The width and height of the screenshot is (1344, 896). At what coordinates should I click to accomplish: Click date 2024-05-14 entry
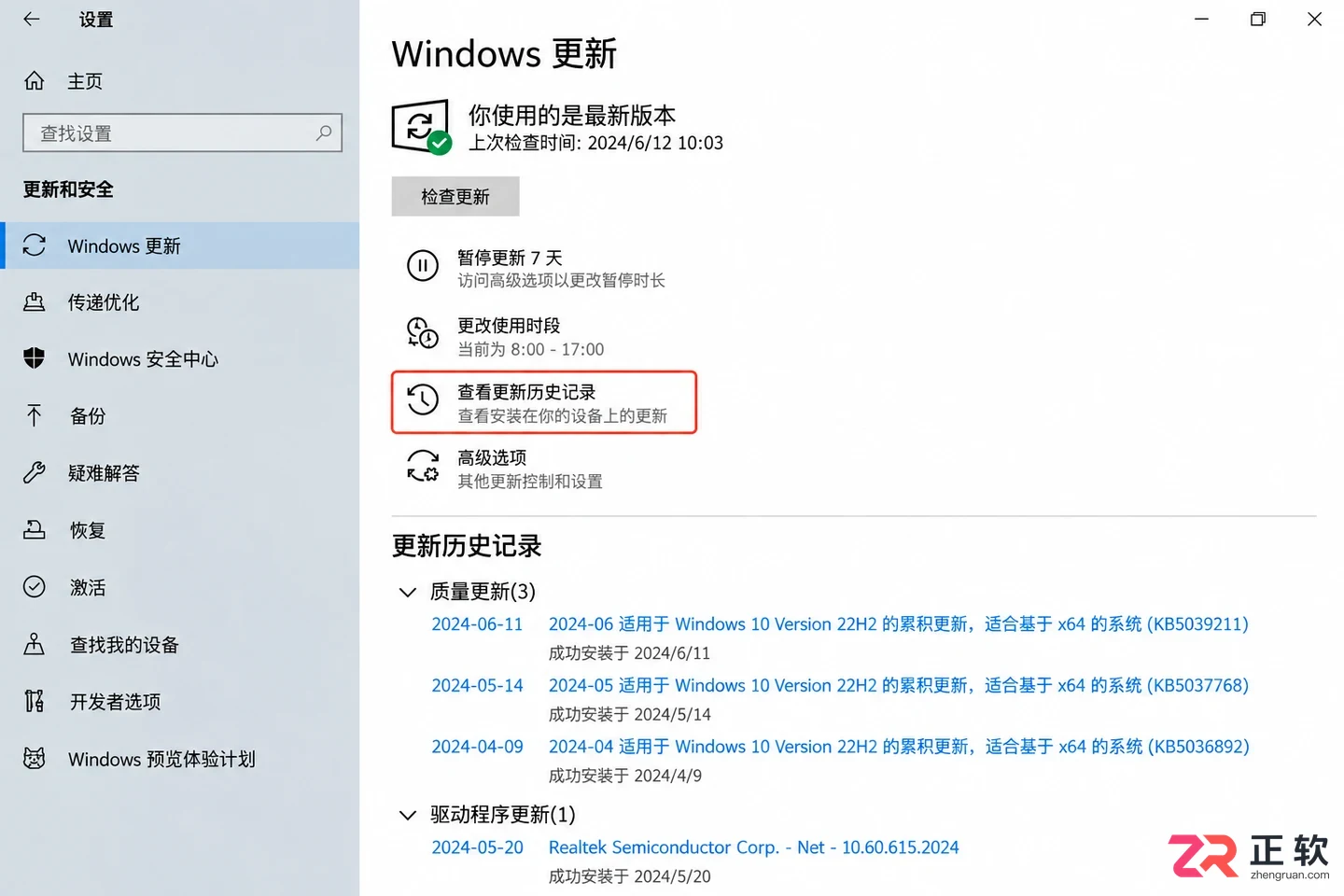coord(477,685)
